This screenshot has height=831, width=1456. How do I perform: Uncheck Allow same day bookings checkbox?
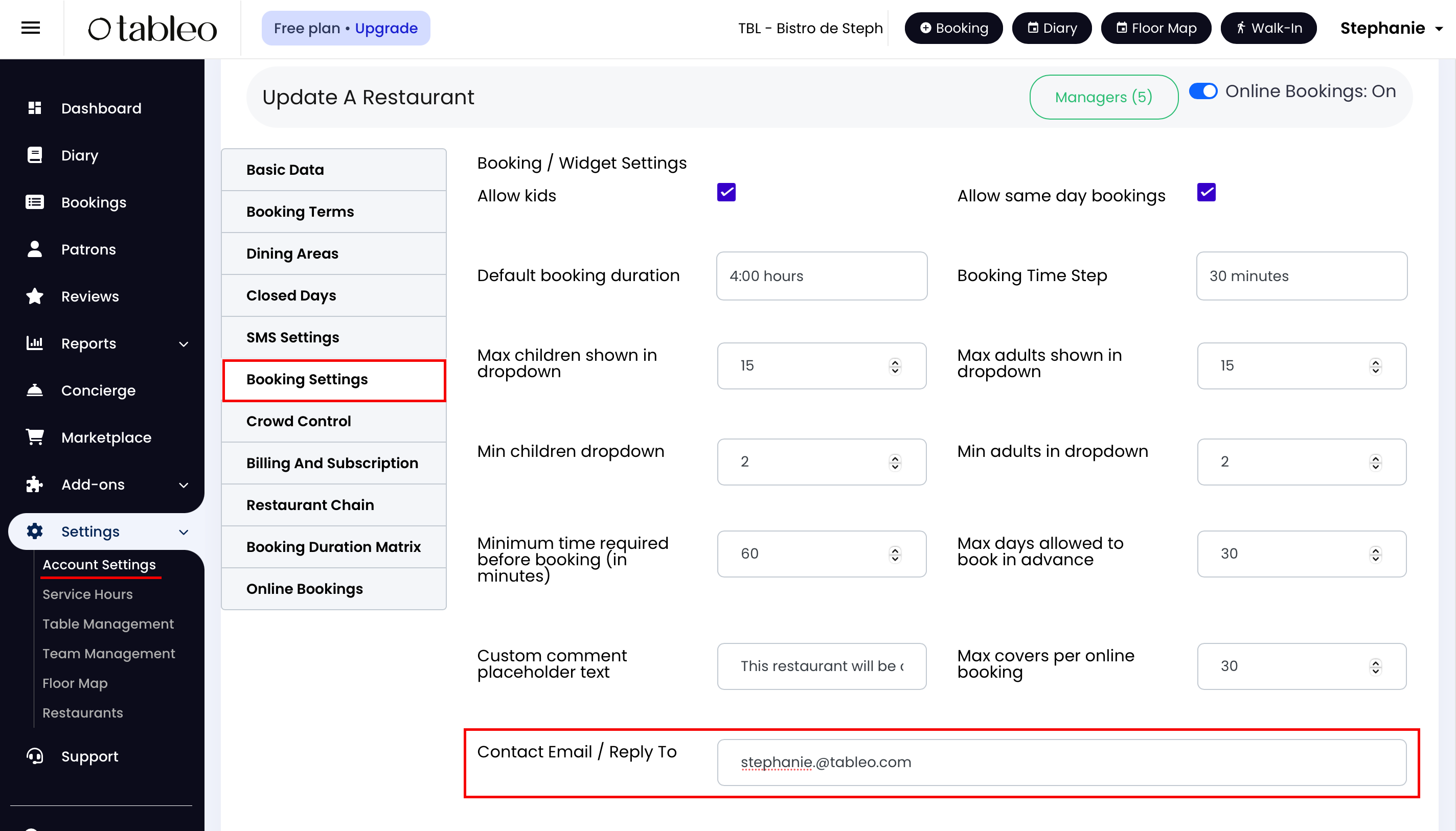pyautogui.click(x=1206, y=193)
